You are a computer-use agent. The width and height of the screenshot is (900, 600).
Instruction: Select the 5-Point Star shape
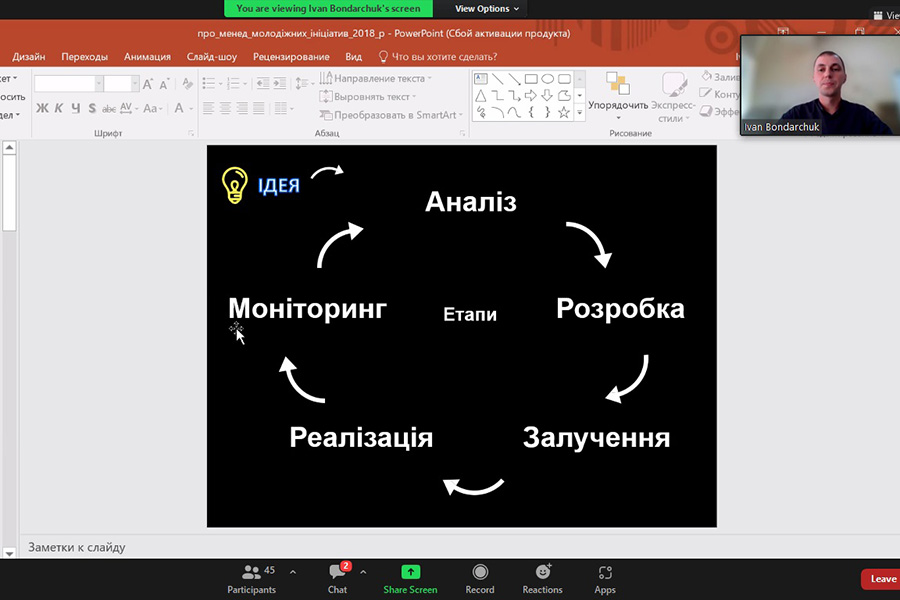pos(564,112)
